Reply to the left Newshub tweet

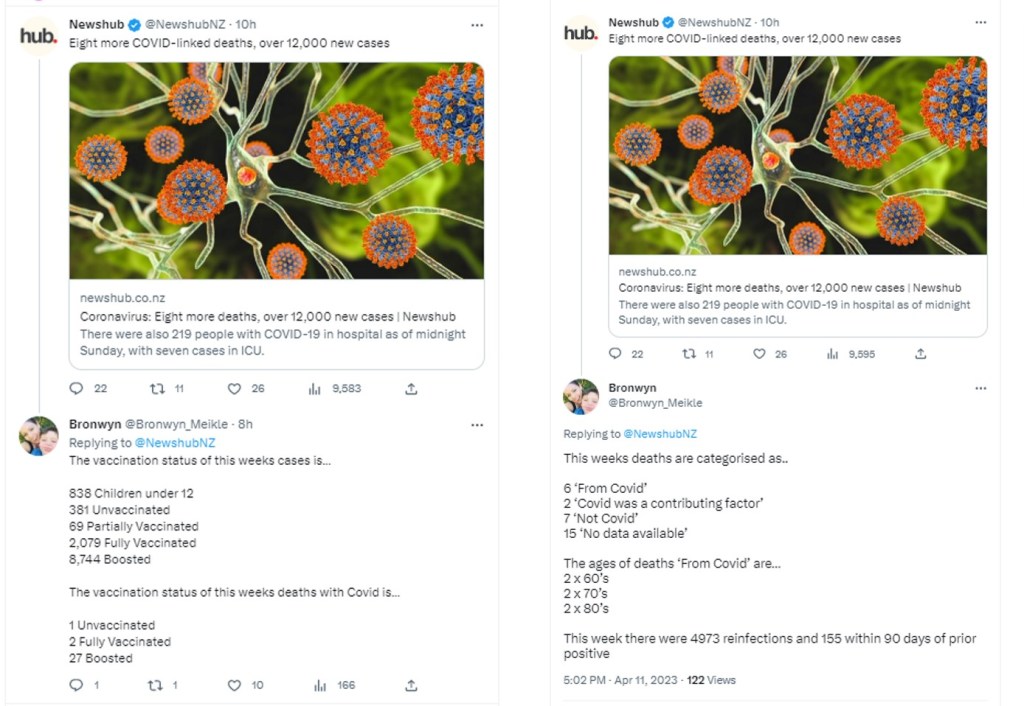pyautogui.click(x=76, y=389)
